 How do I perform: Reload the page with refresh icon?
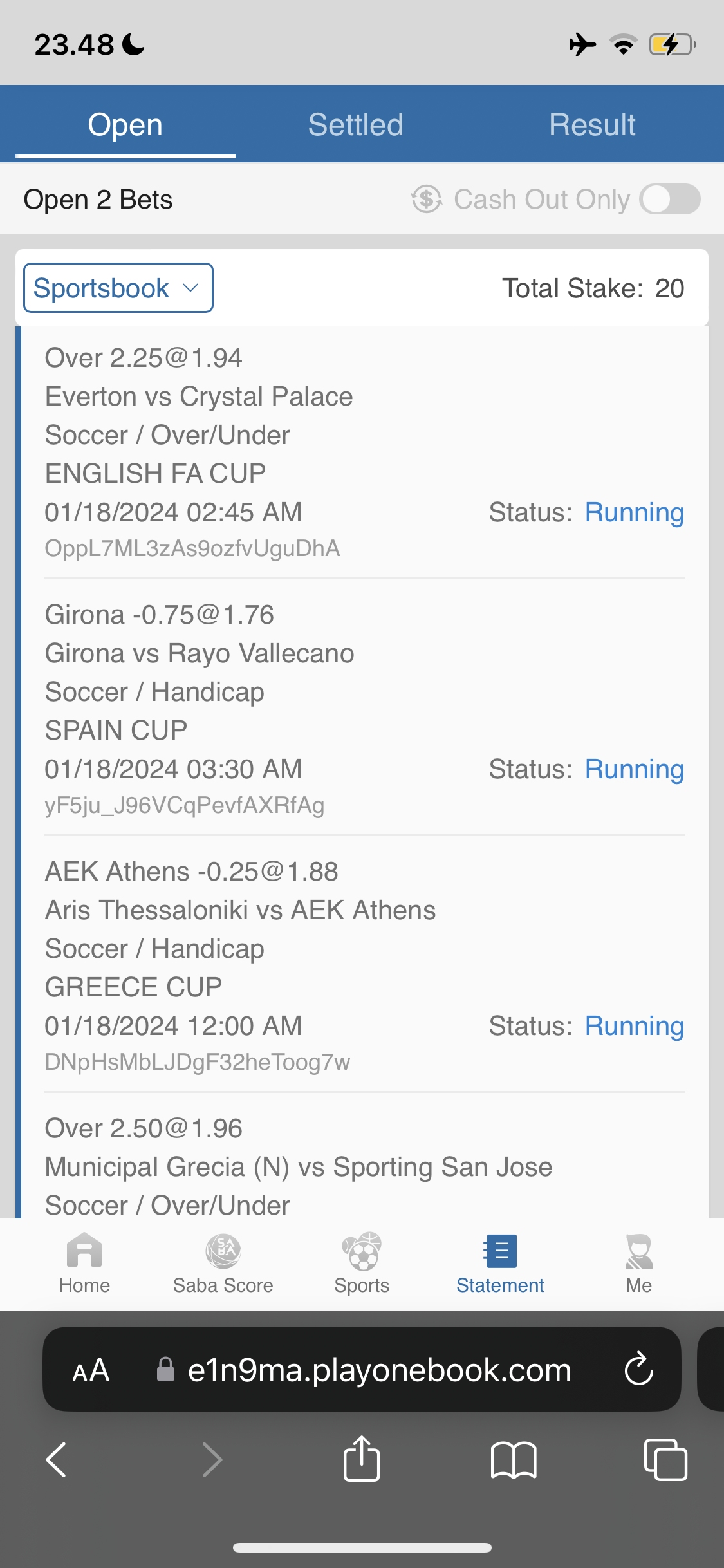point(638,1369)
